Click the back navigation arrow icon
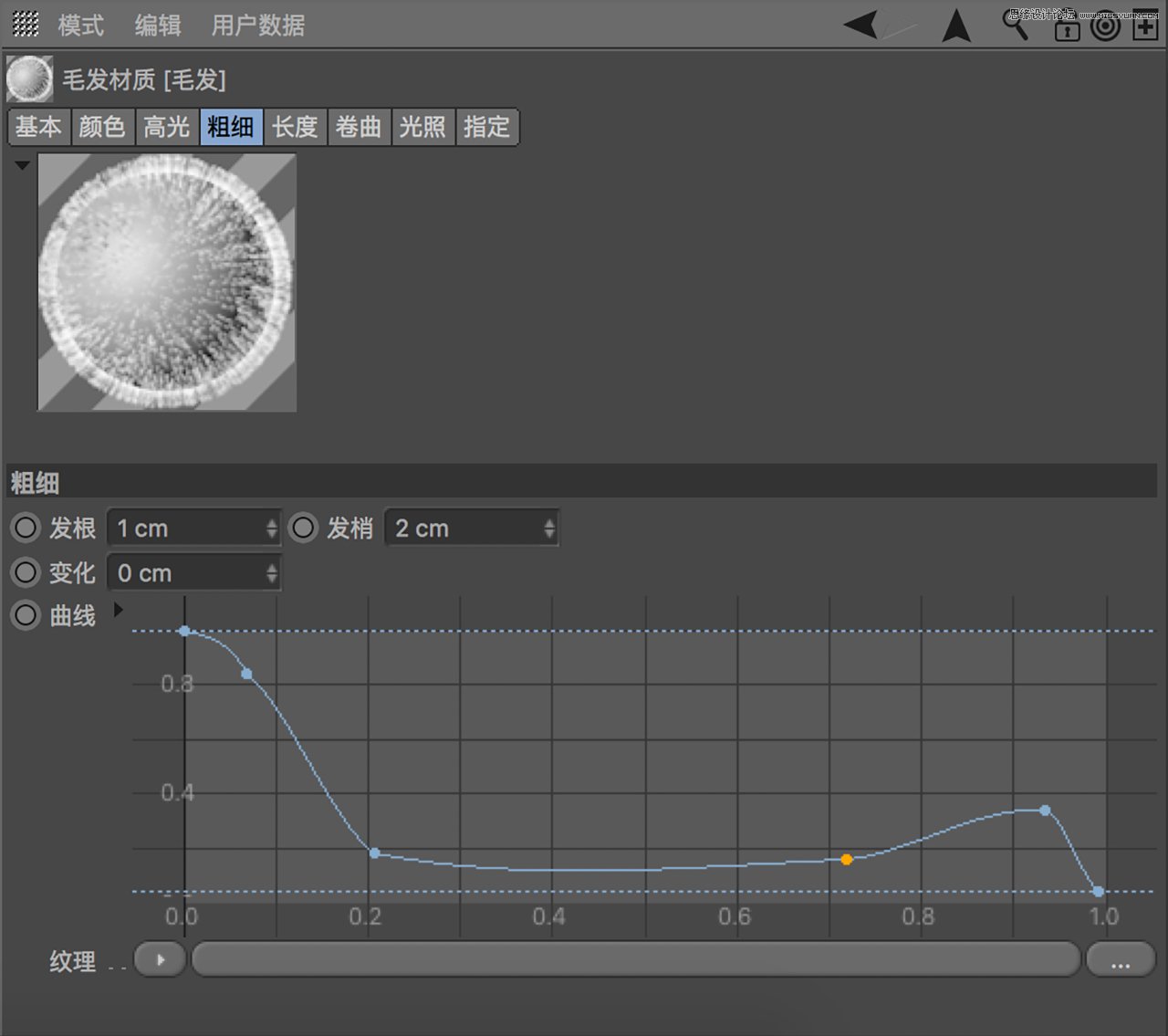1168x1036 pixels. 861,24
